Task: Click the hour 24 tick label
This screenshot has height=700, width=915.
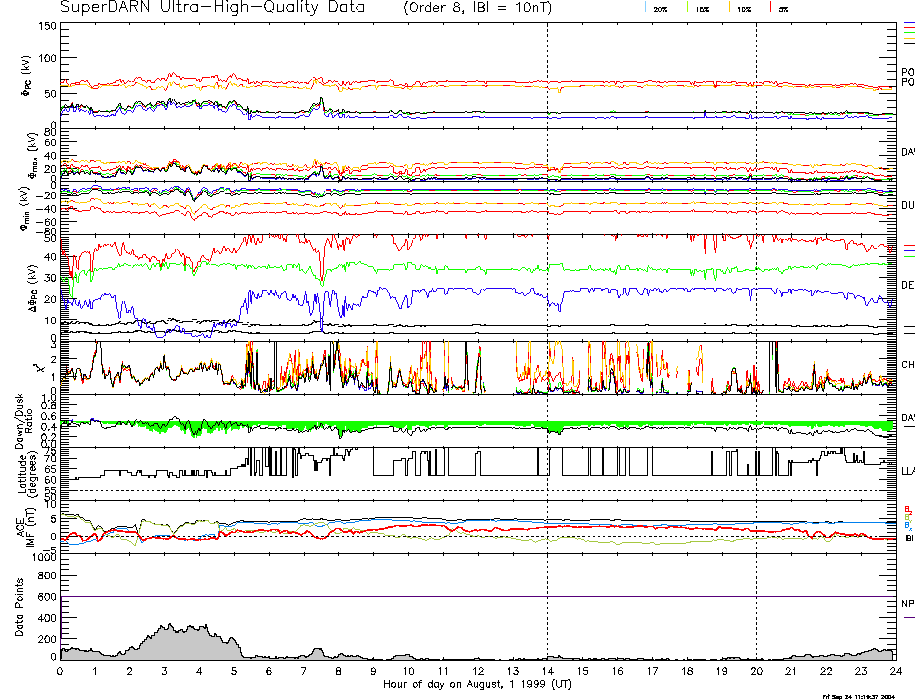Action: point(895,671)
